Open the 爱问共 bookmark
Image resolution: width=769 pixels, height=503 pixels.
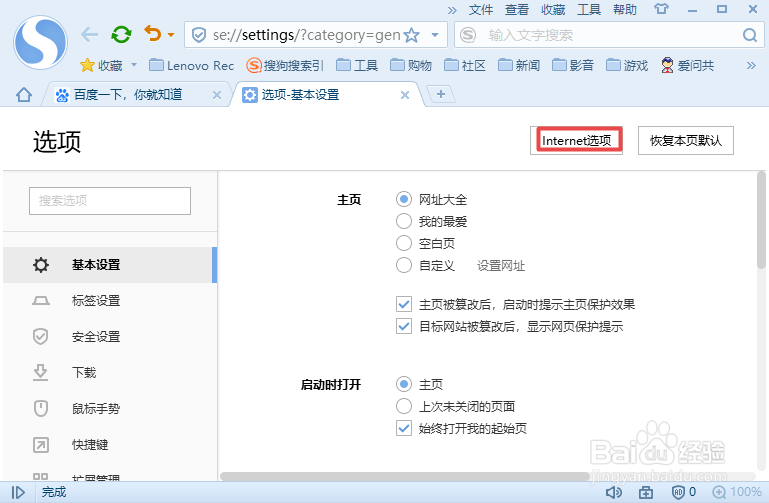pyautogui.click(x=687, y=65)
